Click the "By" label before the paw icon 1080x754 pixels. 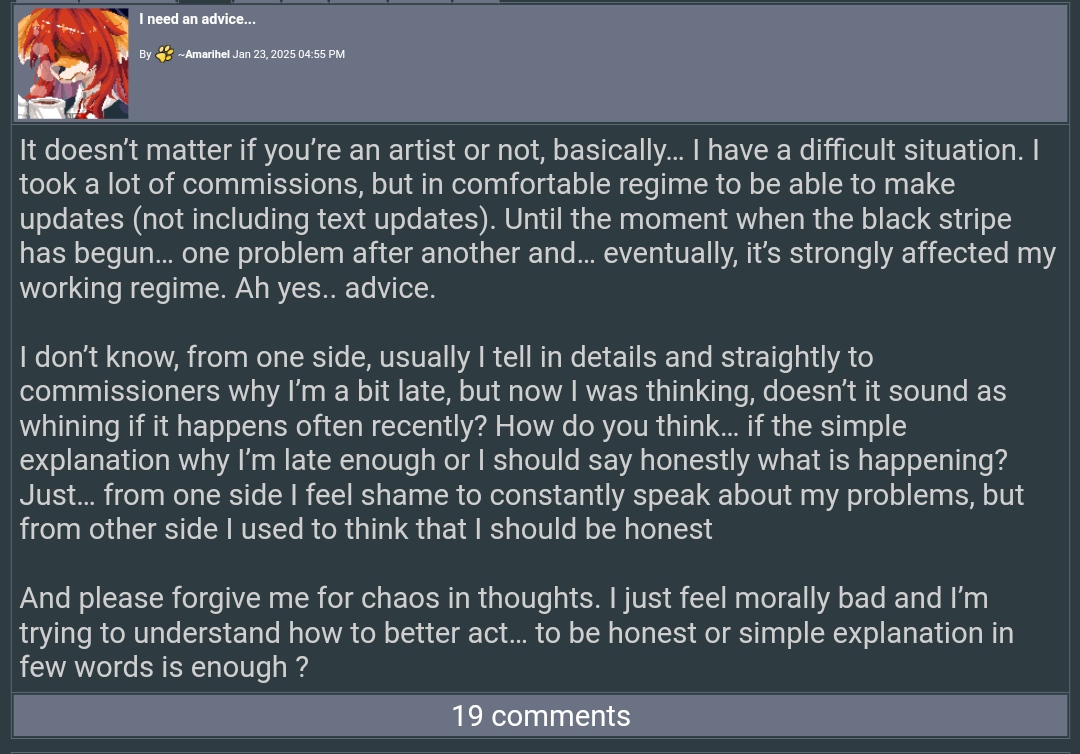tap(145, 54)
